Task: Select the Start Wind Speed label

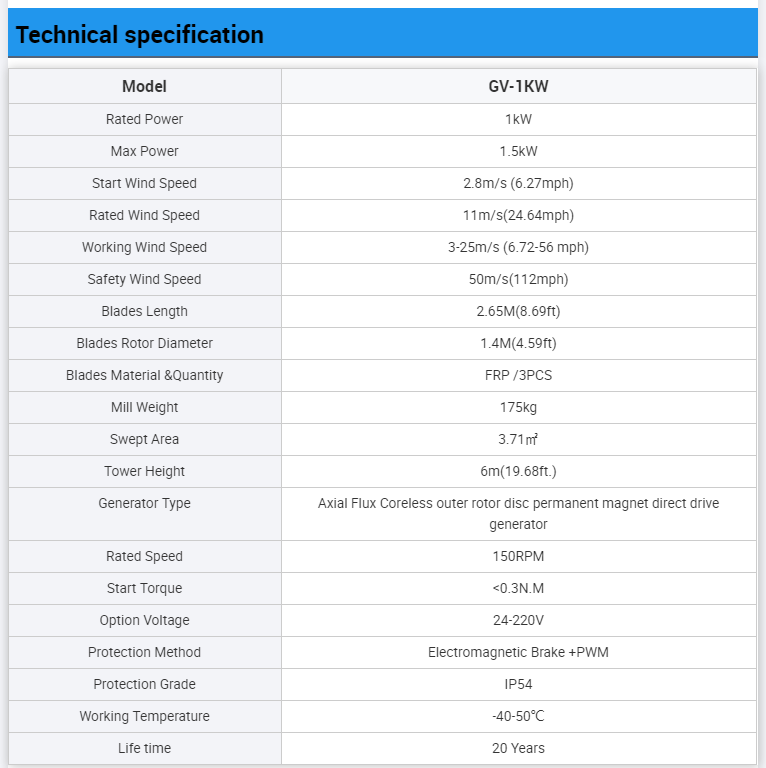Action: tap(145, 183)
